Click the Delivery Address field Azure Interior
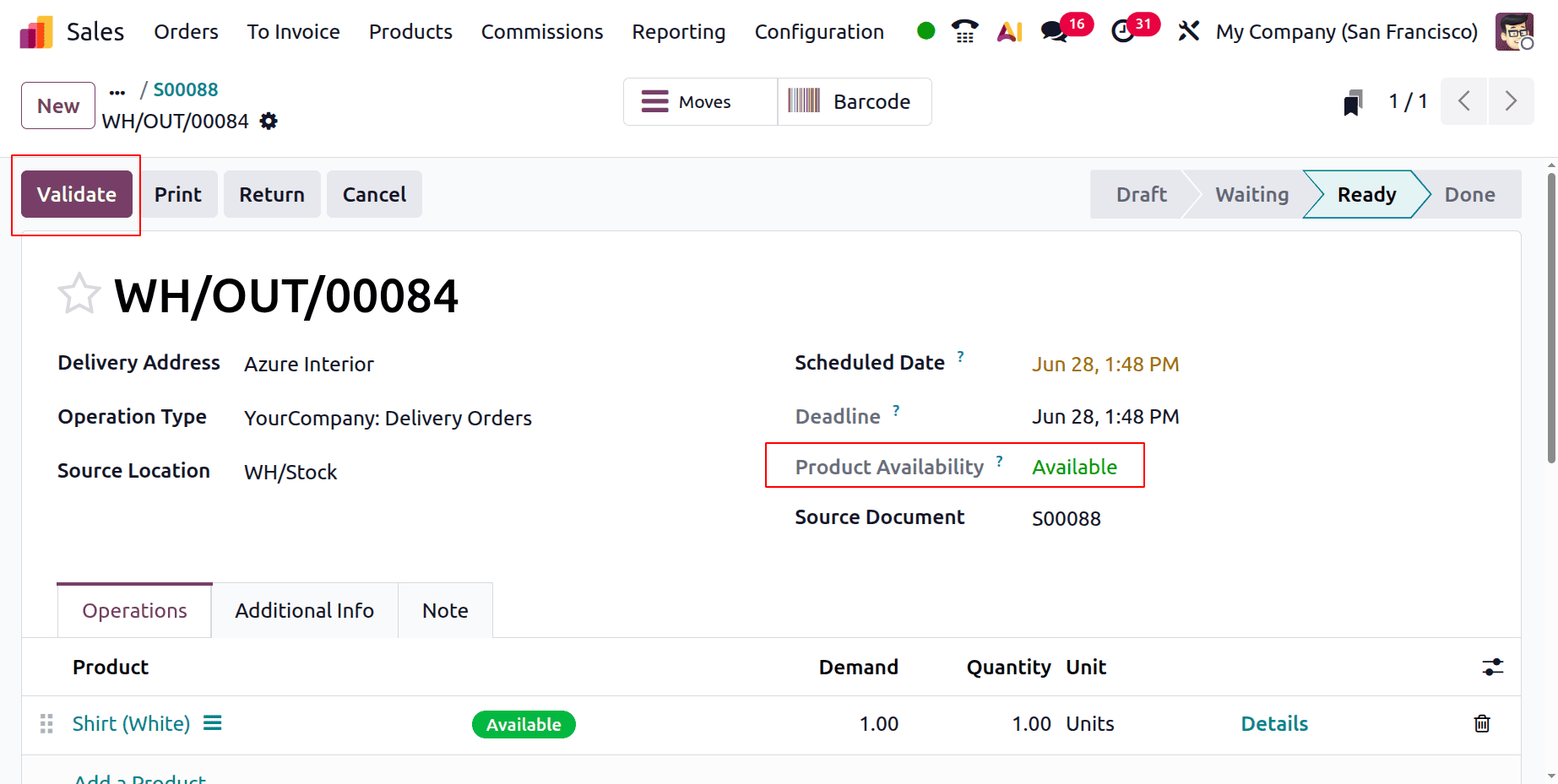The image size is (1558, 784). (x=309, y=364)
